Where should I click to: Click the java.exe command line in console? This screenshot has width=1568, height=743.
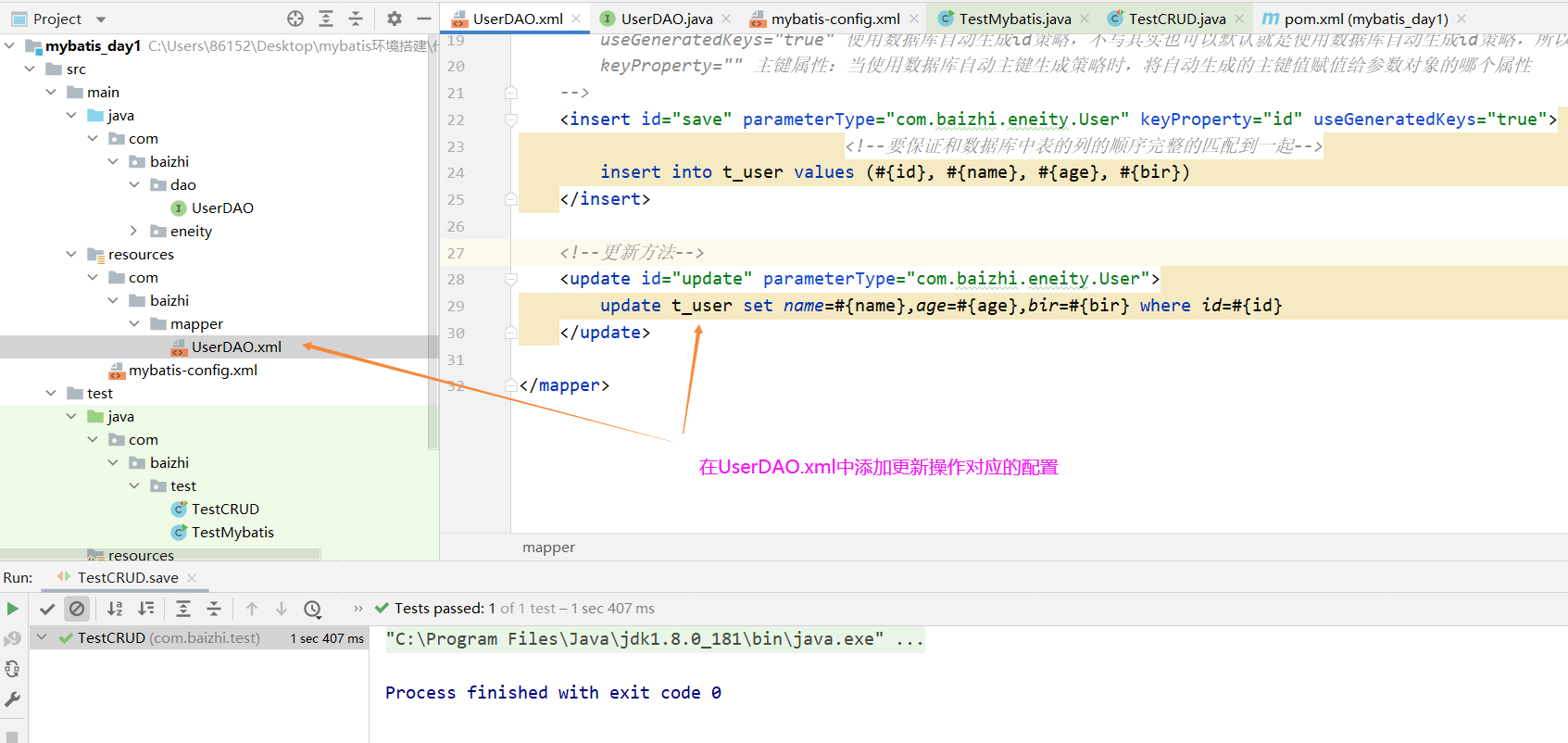pyautogui.click(x=655, y=639)
